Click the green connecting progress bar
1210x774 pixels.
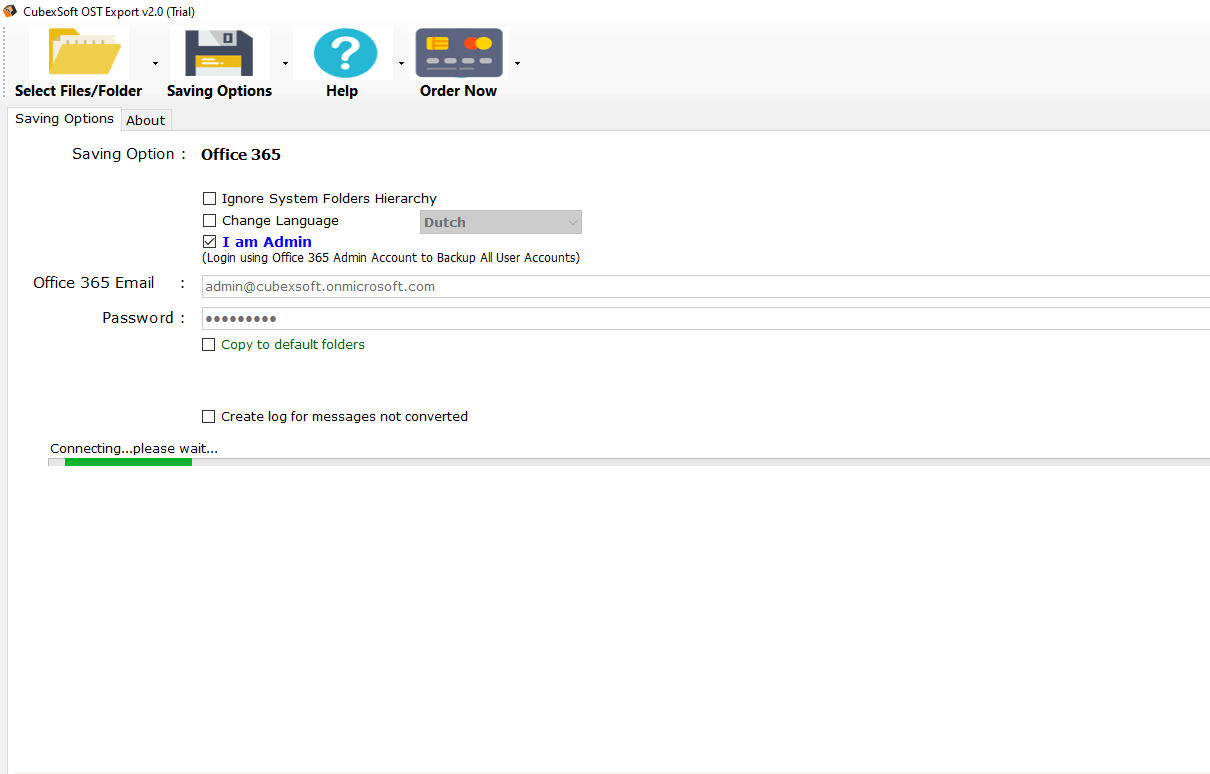pos(128,462)
